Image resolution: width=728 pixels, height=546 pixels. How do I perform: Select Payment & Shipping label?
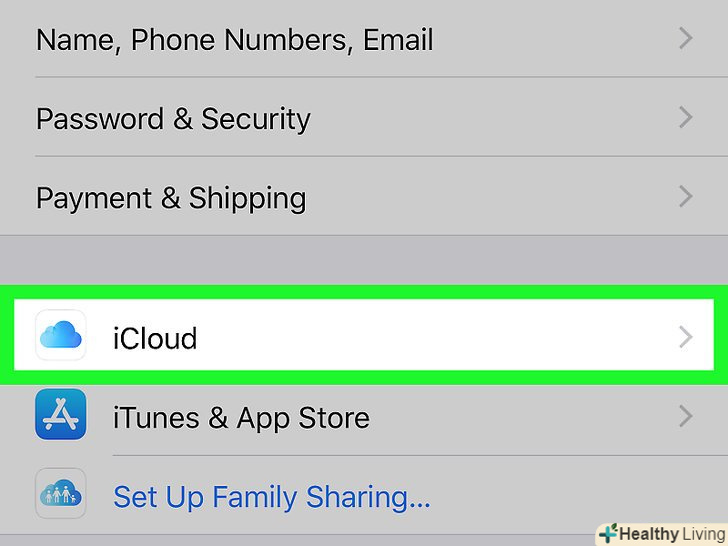[x=170, y=197]
